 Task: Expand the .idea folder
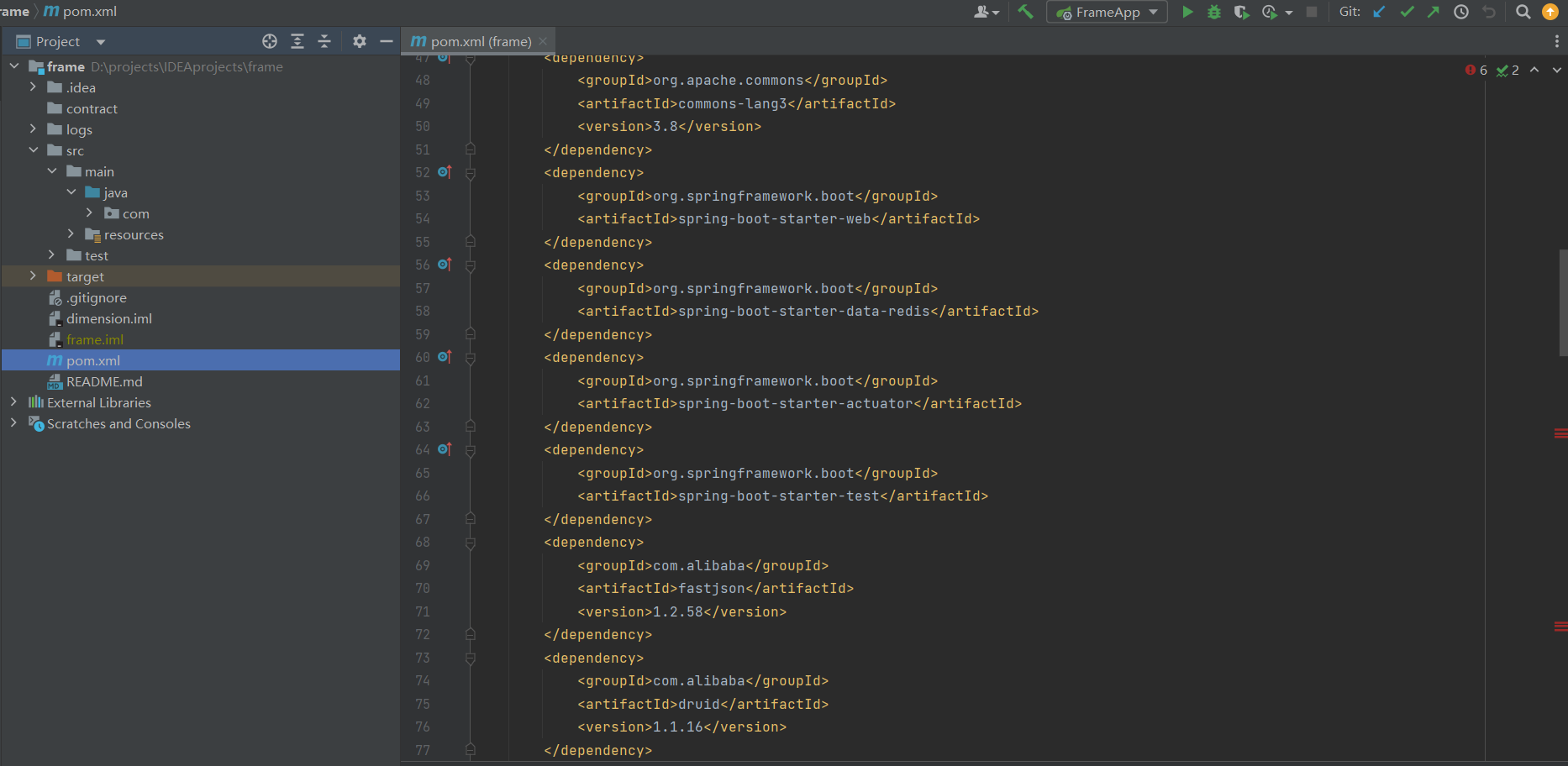(33, 87)
